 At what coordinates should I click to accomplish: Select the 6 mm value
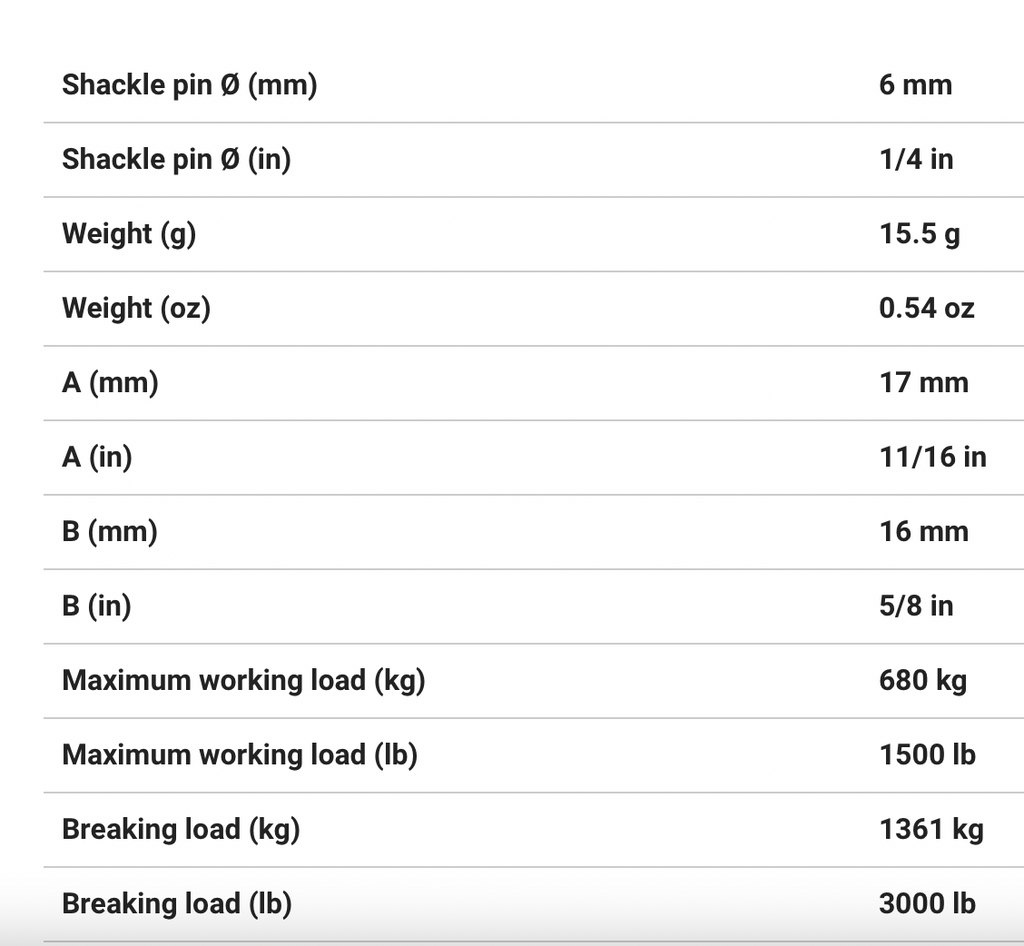[915, 85]
